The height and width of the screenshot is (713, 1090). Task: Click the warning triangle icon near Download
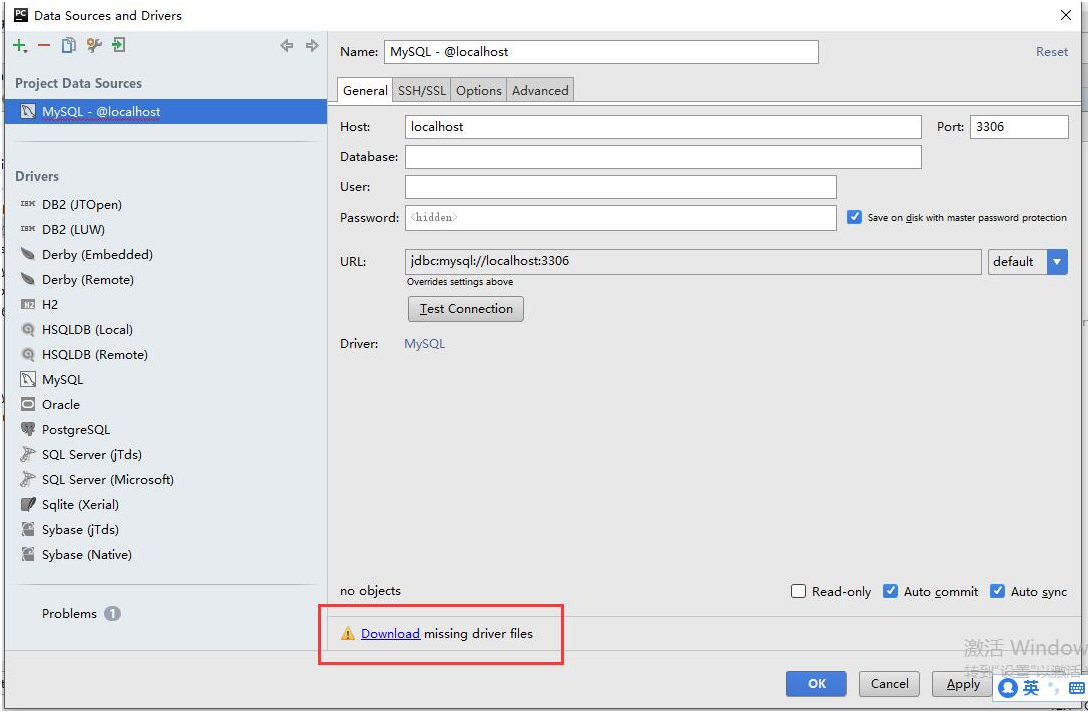(x=348, y=634)
